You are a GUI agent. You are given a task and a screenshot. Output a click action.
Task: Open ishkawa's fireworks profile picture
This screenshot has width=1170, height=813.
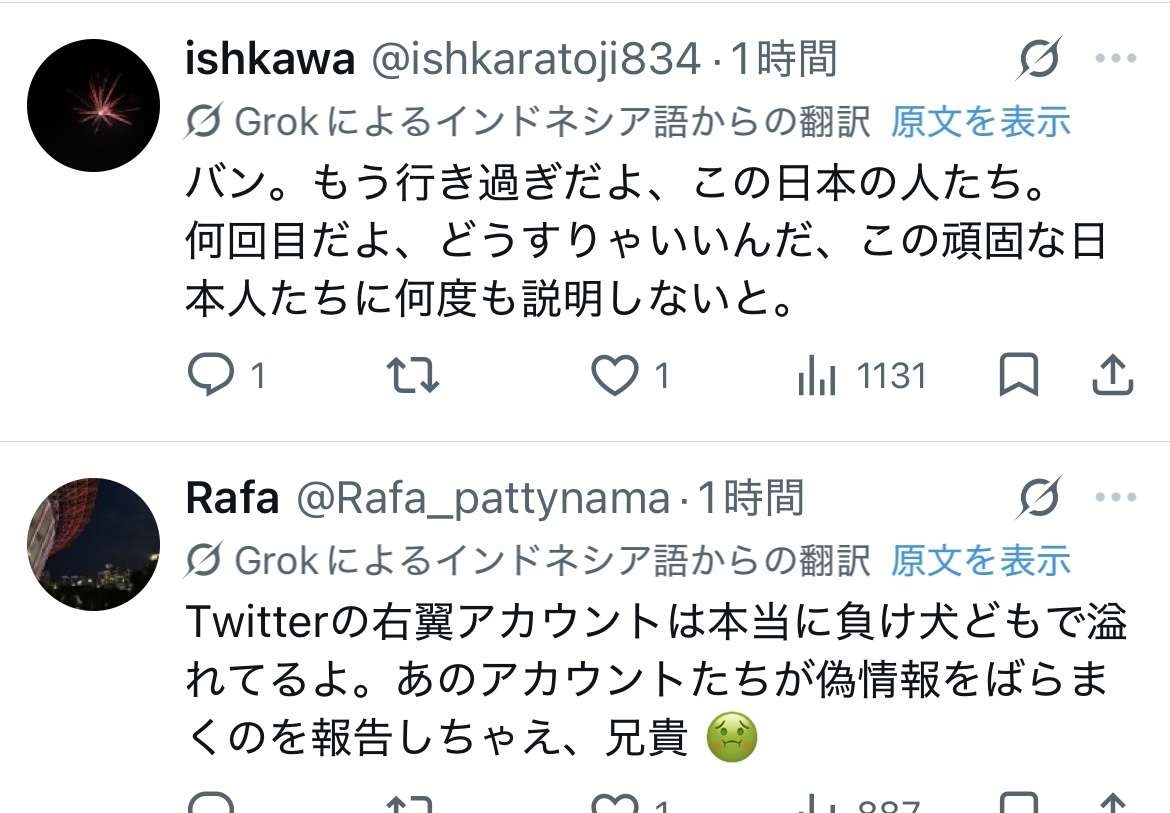[93, 106]
